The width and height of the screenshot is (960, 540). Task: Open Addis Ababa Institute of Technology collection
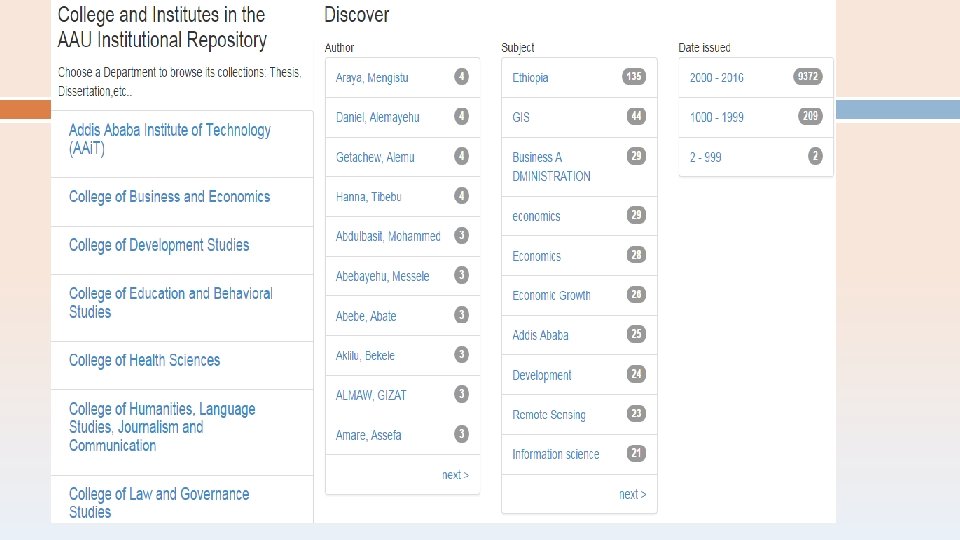point(169,139)
